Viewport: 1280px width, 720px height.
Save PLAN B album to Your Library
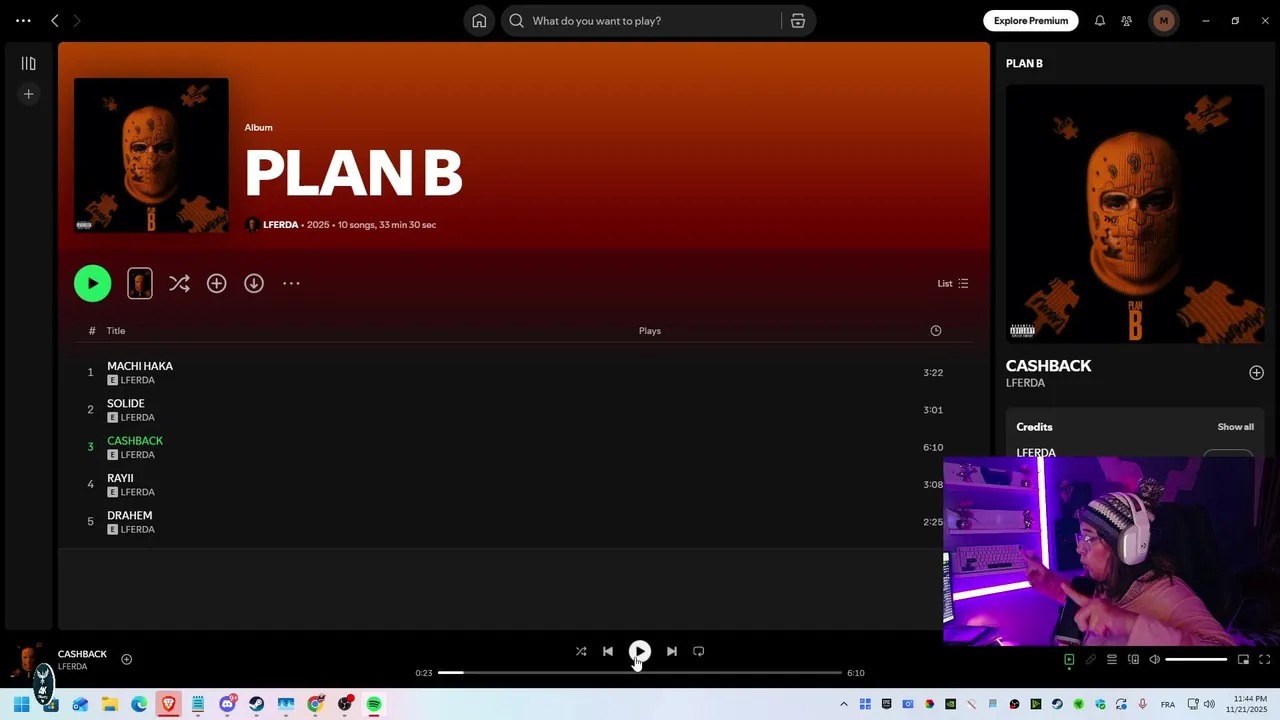tap(216, 284)
